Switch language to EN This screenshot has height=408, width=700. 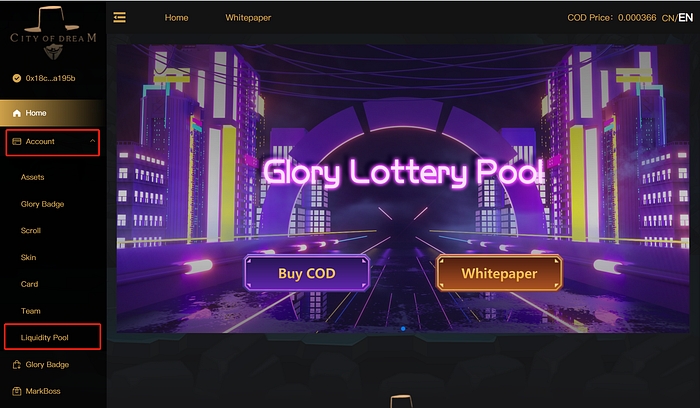coord(686,17)
